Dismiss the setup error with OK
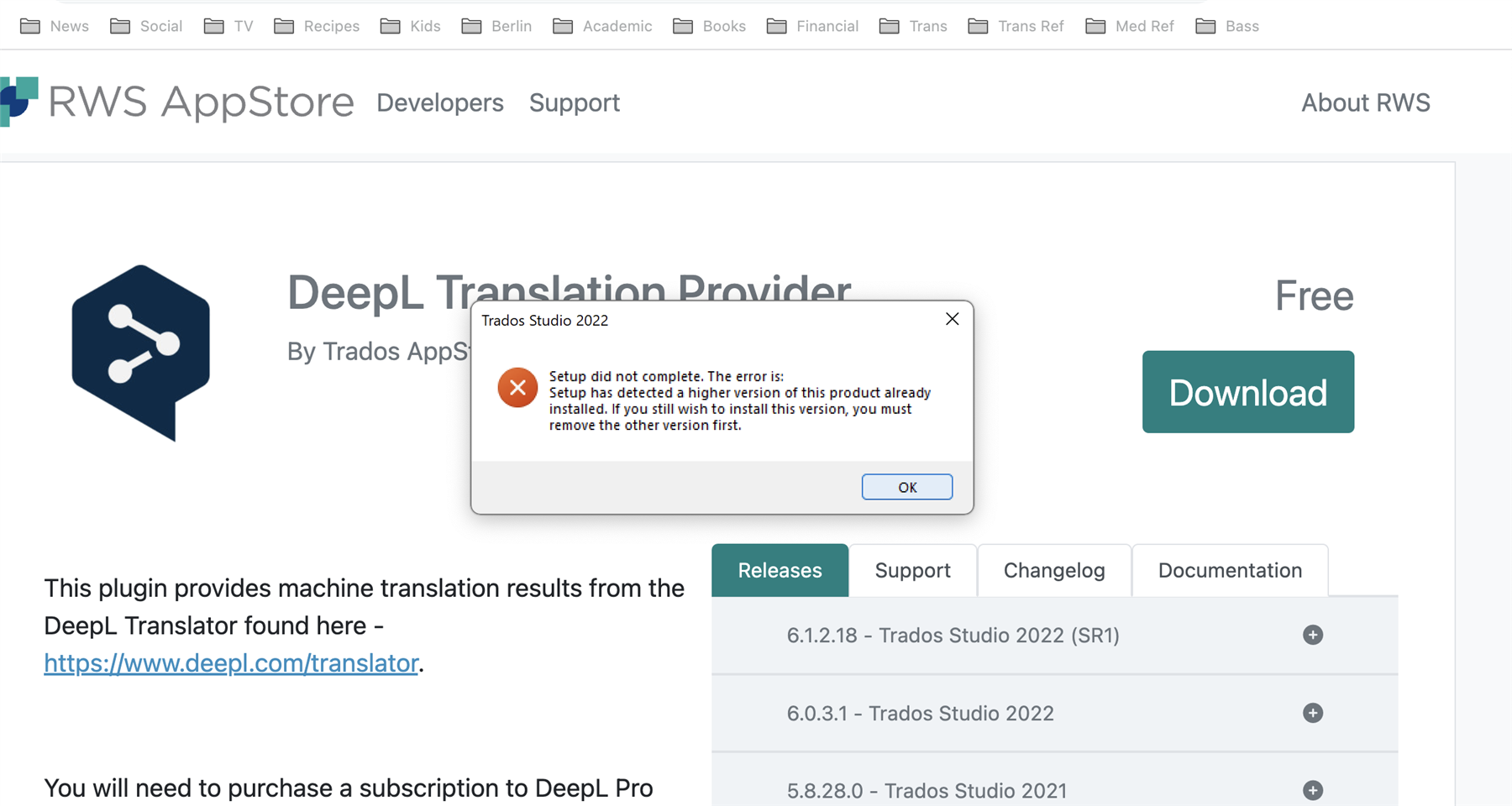 click(x=906, y=486)
